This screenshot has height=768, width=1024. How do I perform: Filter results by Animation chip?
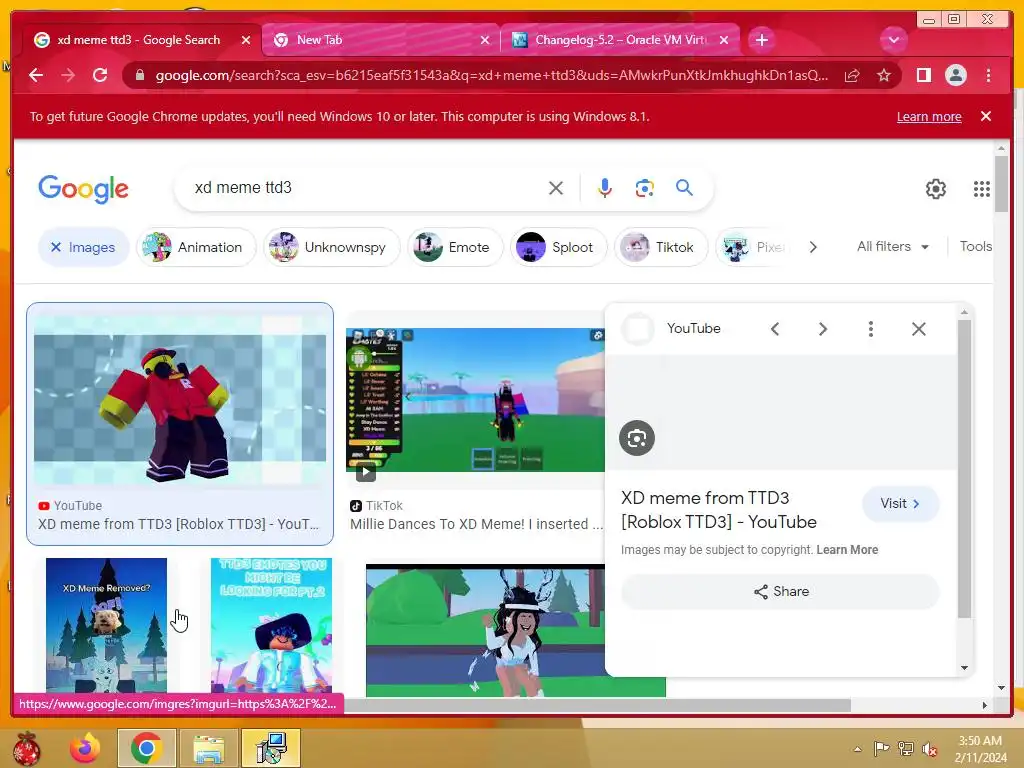pyautogui.click(x=196, y=248)
